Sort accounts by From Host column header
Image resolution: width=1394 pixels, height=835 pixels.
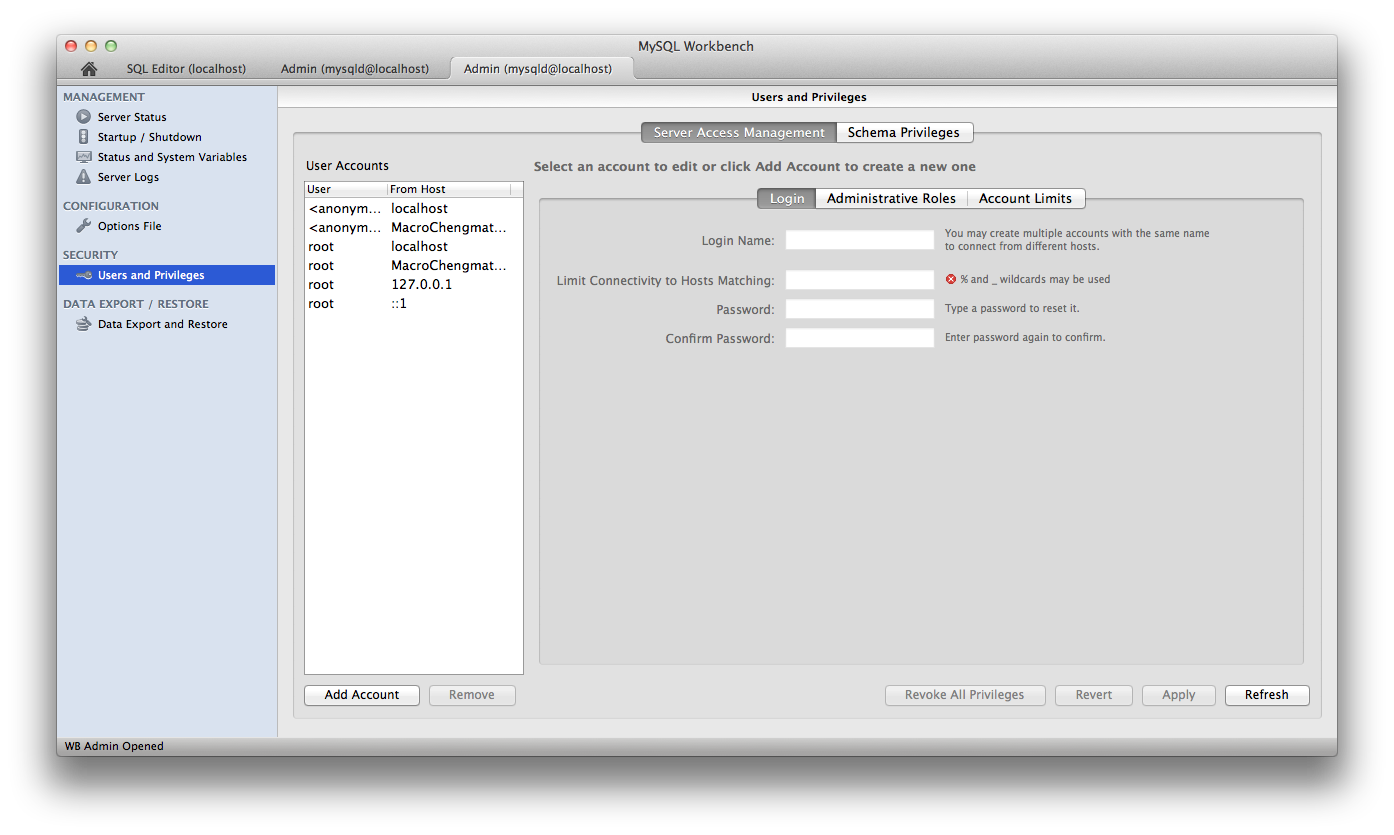click(x=448, y=189)
